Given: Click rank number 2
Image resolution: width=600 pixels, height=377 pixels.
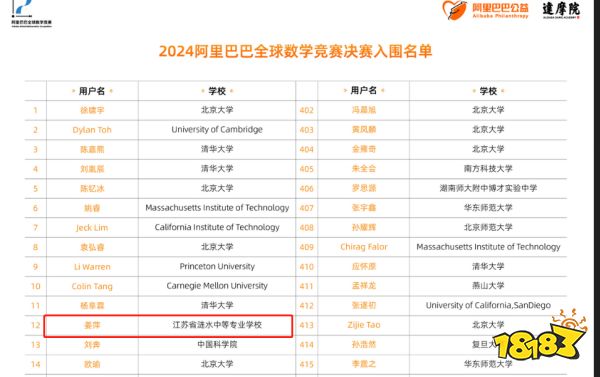Looking at the screenshot, I should coord(35,130).
